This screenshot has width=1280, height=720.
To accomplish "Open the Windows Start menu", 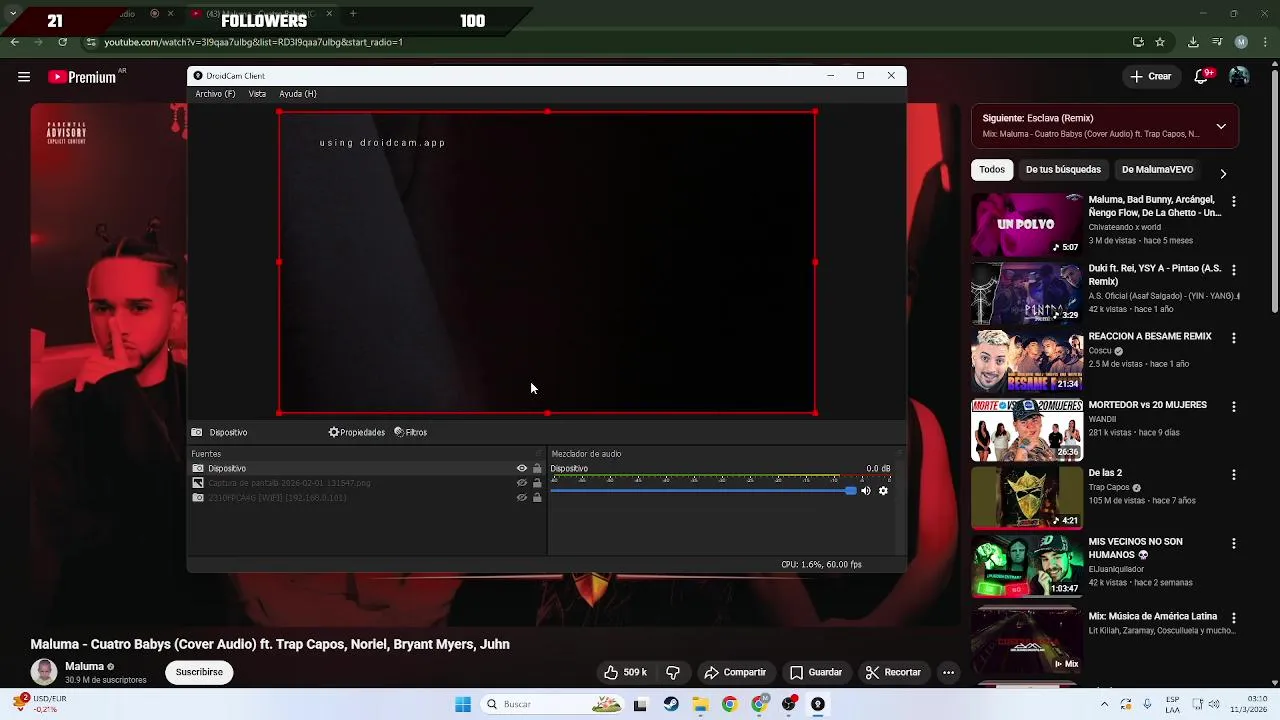I will click(463, 705).
